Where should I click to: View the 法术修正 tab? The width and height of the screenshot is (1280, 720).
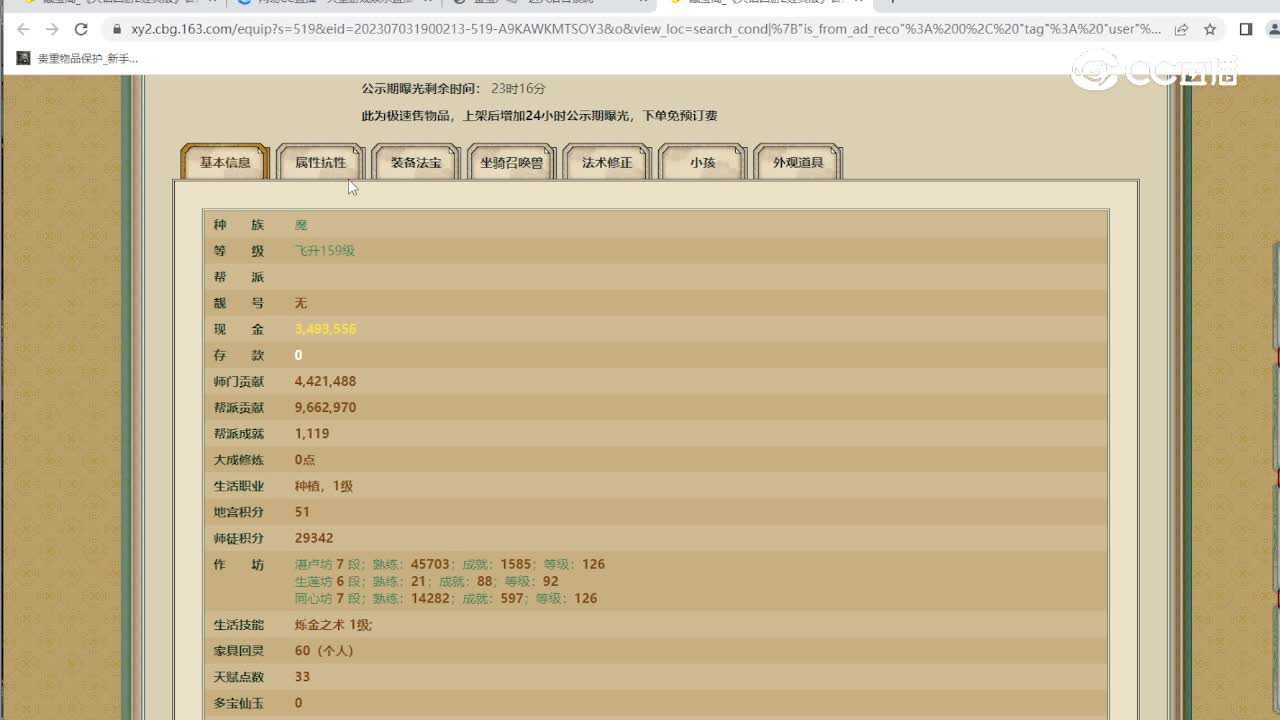click(x=607, y=162)
